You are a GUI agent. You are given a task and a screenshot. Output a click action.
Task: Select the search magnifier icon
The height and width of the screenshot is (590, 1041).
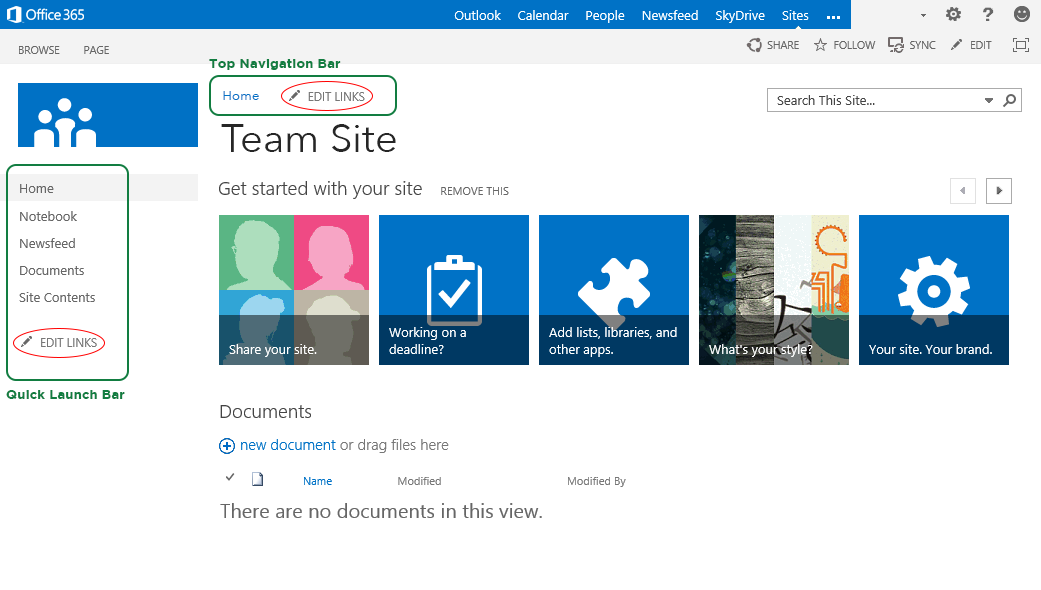[1010, 100]
